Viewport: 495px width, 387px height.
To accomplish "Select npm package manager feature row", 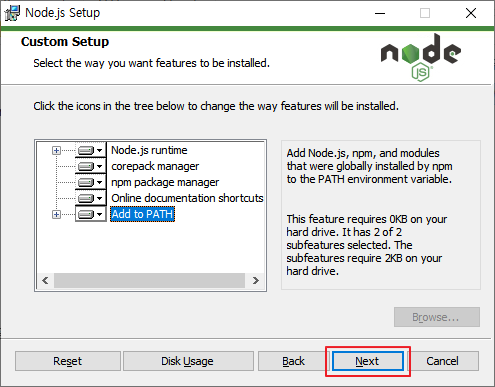I will click(165, 182).
